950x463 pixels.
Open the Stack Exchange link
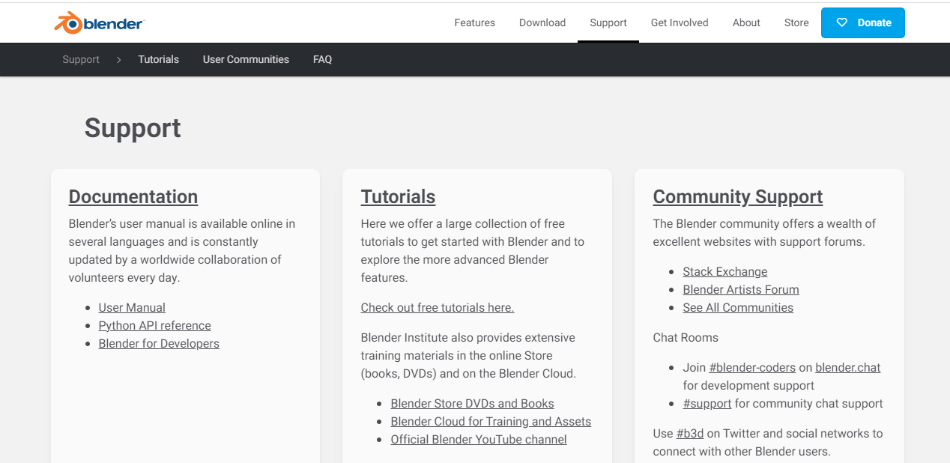coord(725,271)
